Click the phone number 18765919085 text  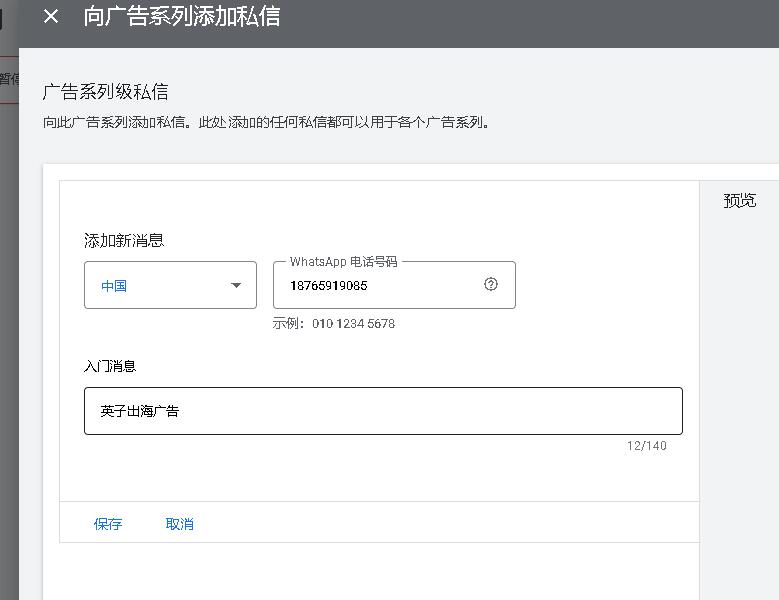[x=329, y=285]
